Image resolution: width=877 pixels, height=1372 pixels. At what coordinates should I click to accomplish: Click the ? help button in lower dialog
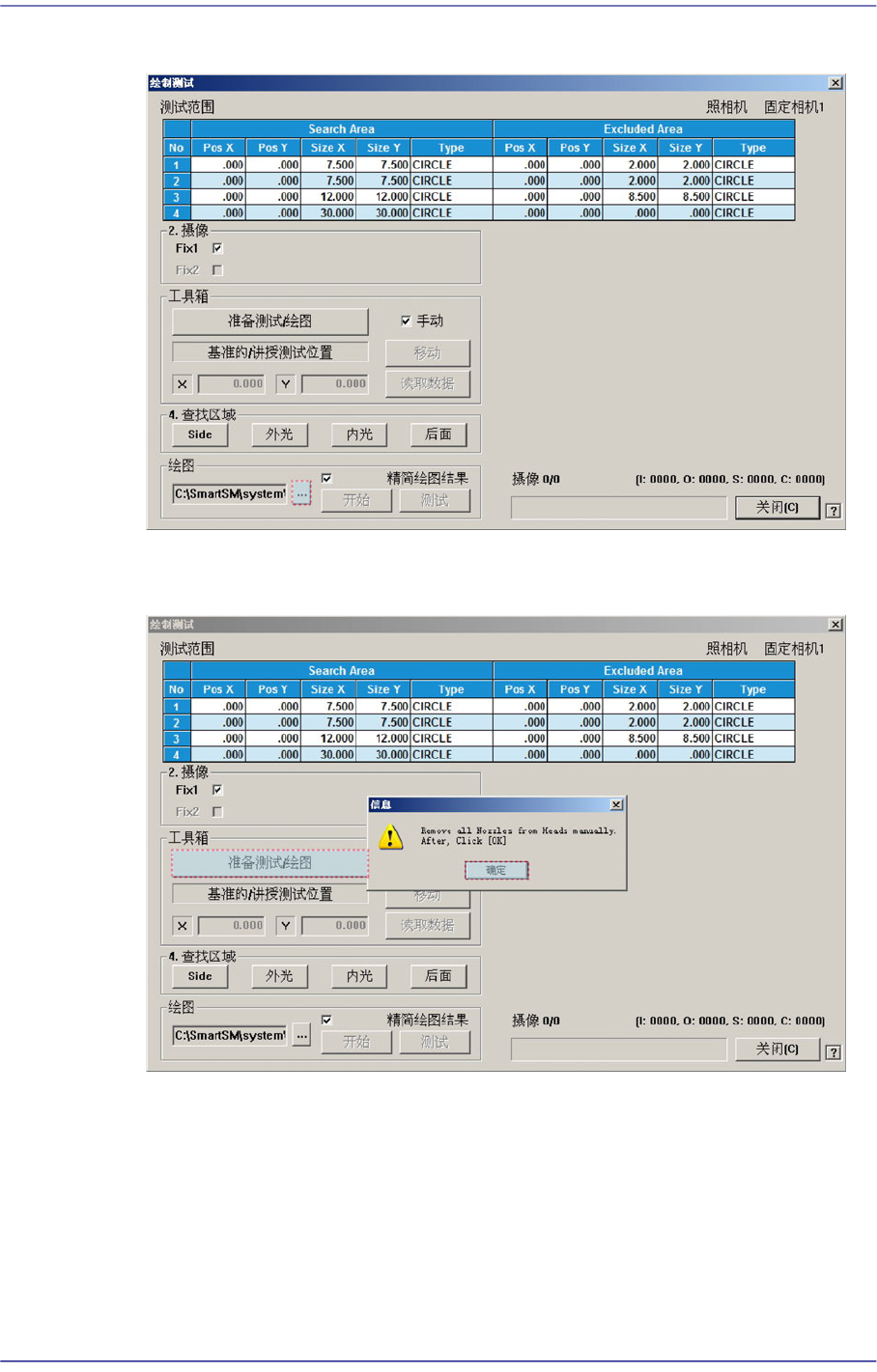pyautogui.click(x=834, y=1052)
